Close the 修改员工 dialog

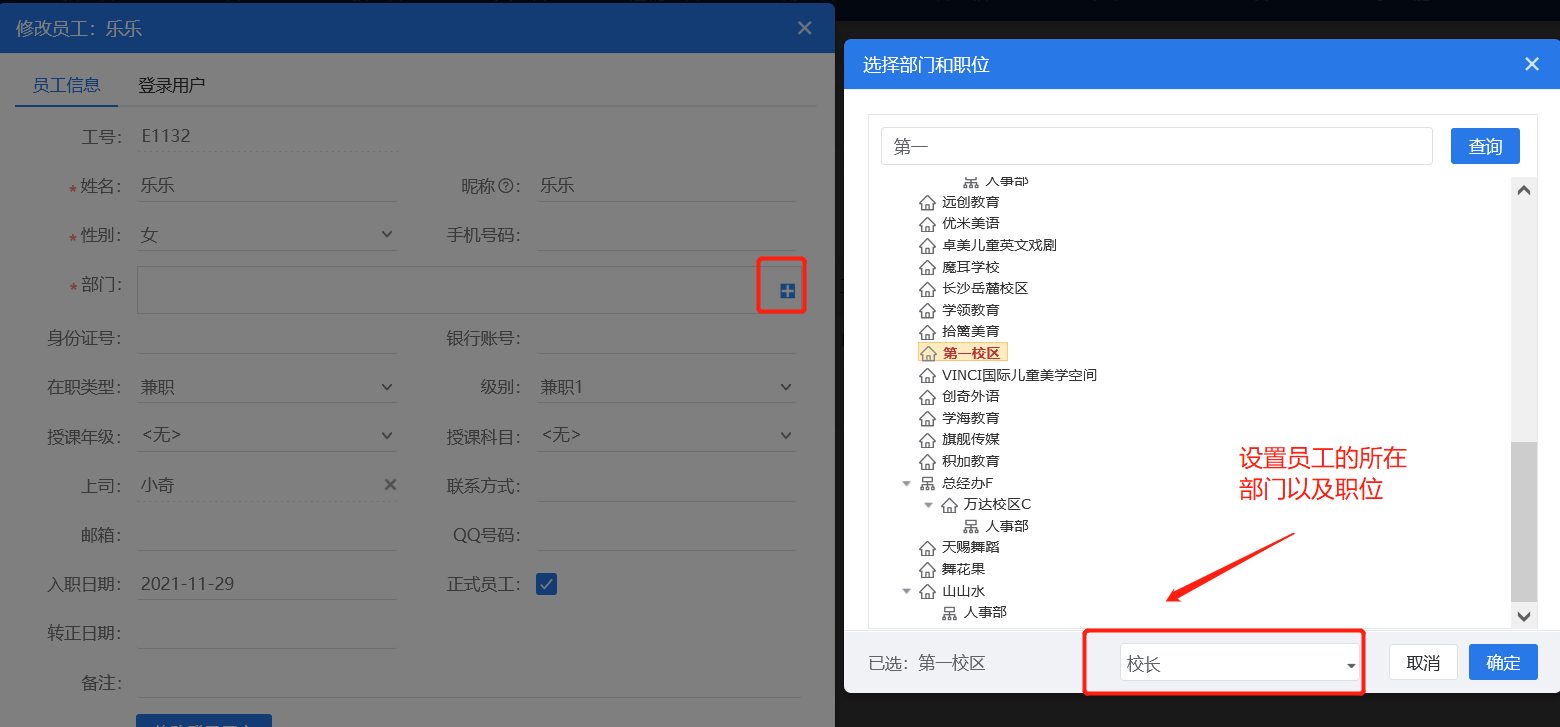[x=805, y=28]
